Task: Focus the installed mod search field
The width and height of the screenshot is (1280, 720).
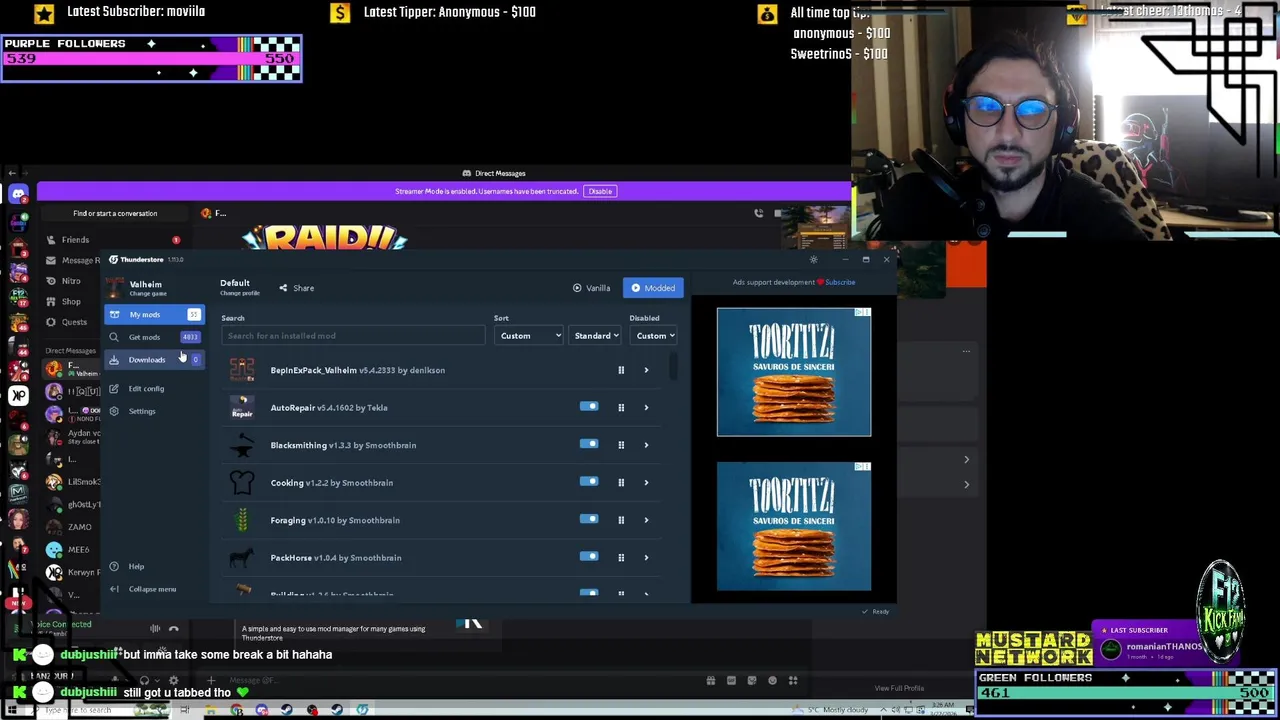Action: click(x=353, y=336)
